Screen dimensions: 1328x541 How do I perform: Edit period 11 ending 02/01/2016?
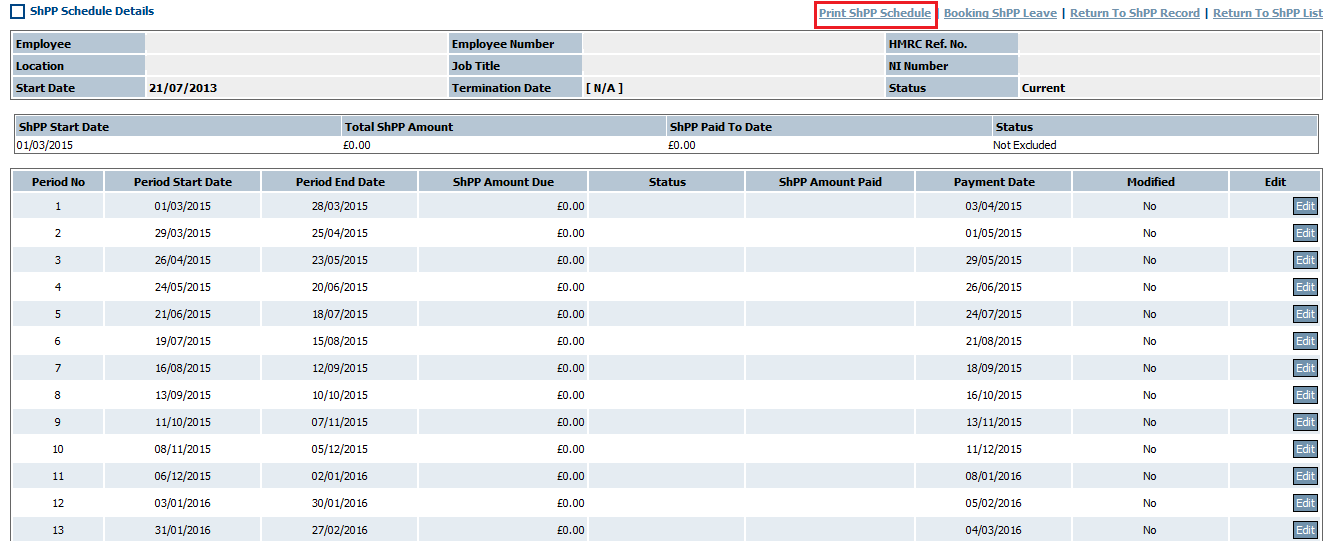tap(1305, 476)
